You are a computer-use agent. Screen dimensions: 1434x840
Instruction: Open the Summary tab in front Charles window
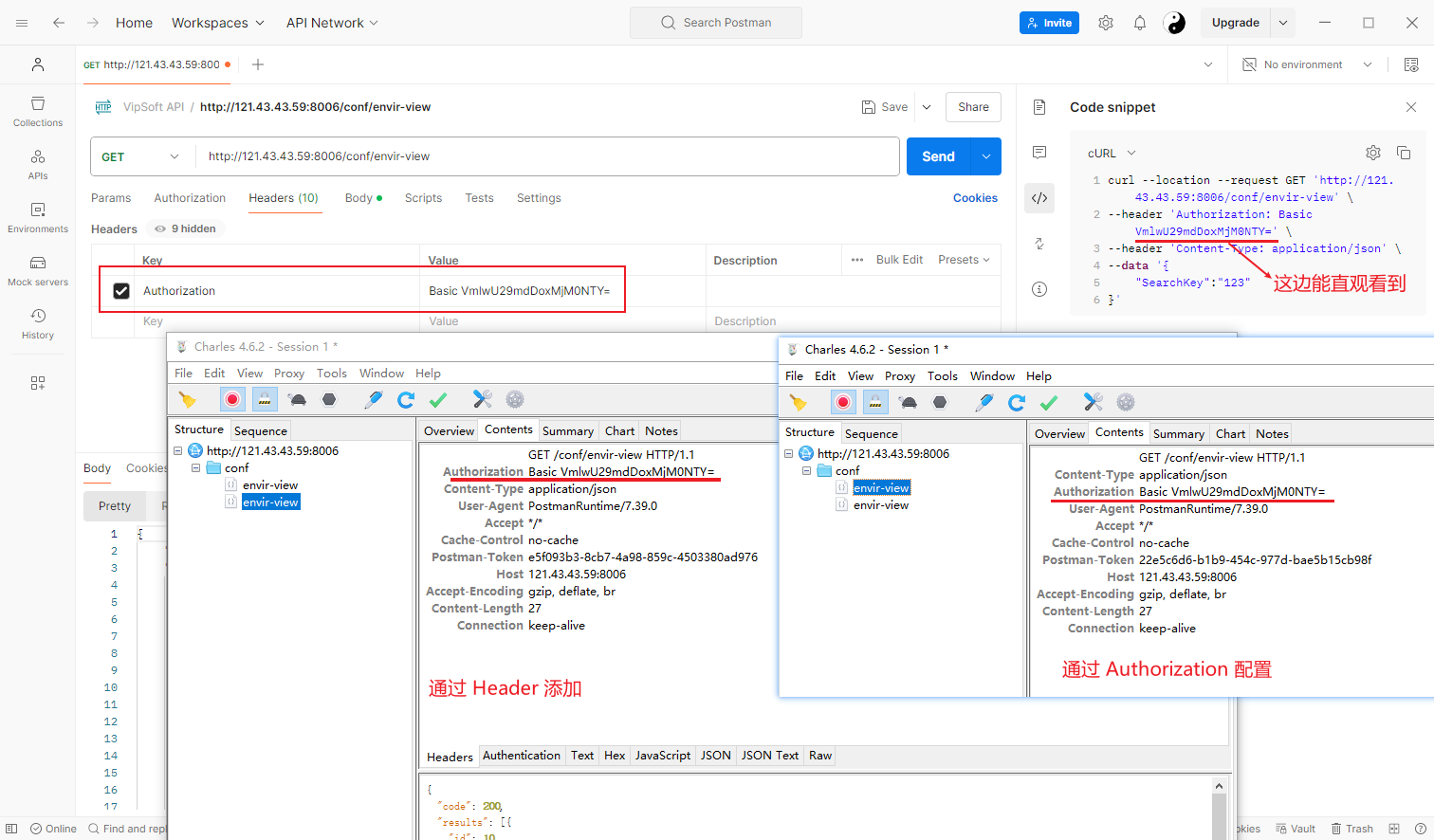(x=1179, y=433)
